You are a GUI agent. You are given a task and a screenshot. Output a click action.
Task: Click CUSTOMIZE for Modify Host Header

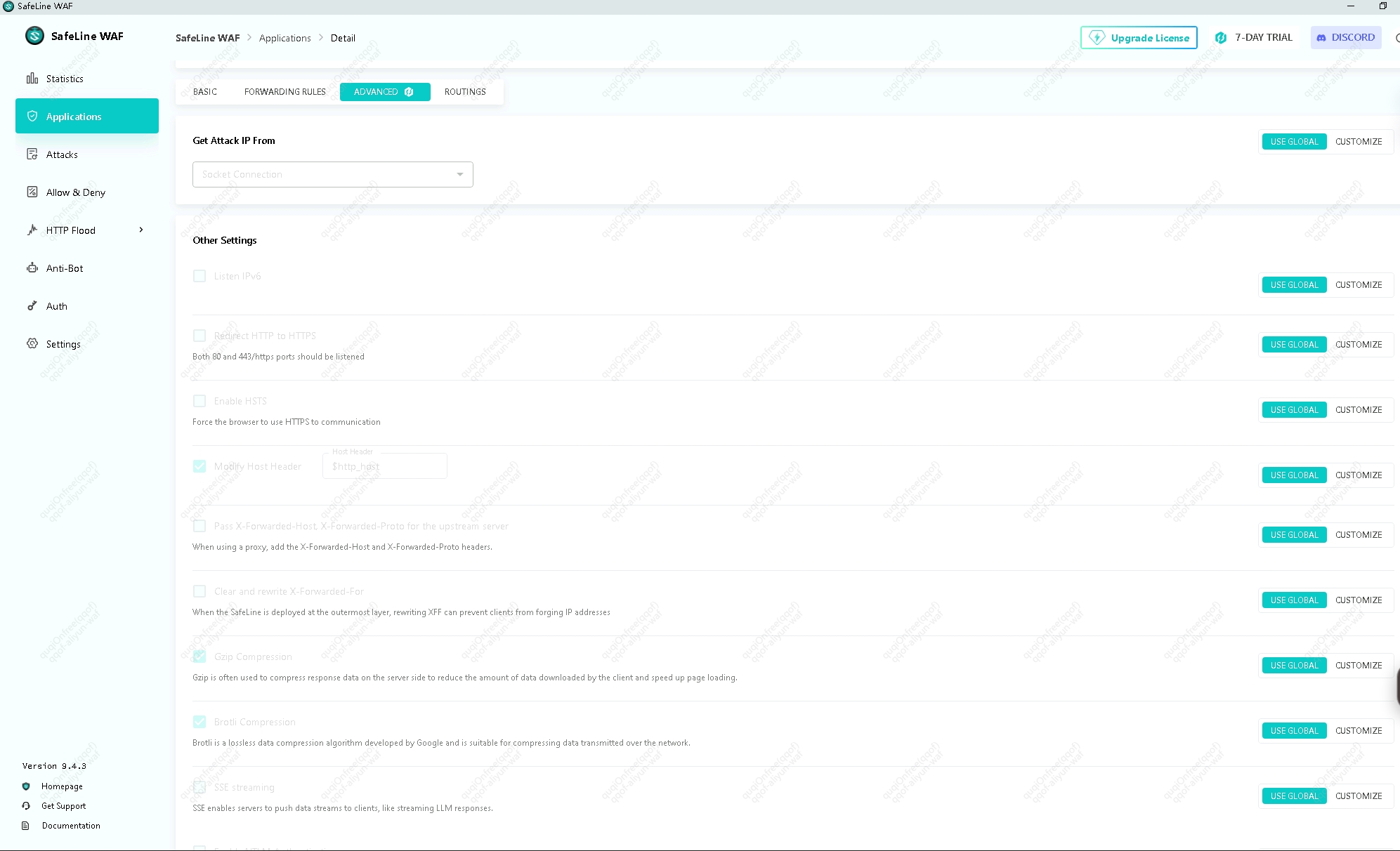click(1359, 475)
